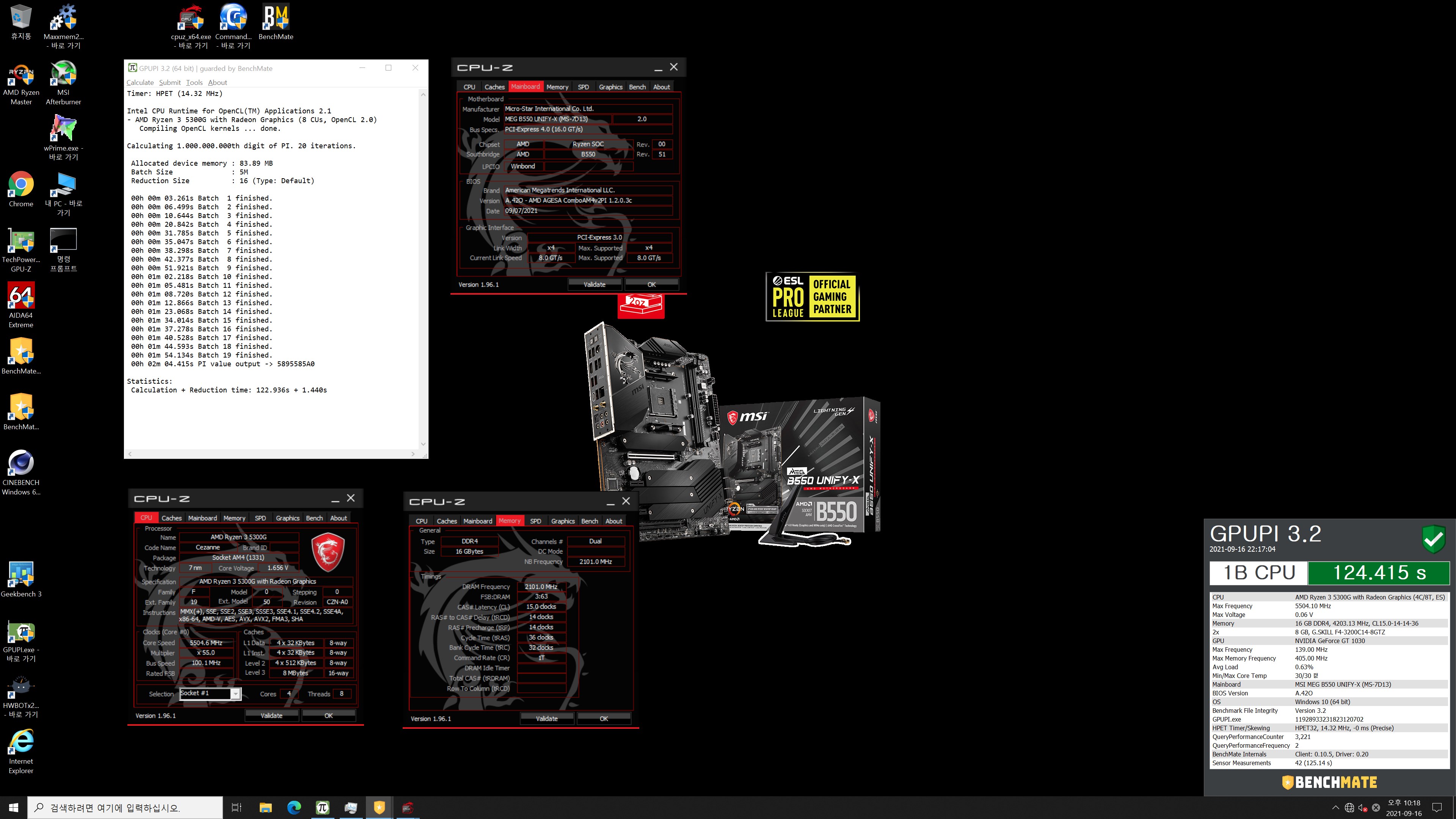The height and width of the screenshot is (819, 1456).
Task: Launch the Maxxmem2 desktop shortcut
Action: coord(63,27)
